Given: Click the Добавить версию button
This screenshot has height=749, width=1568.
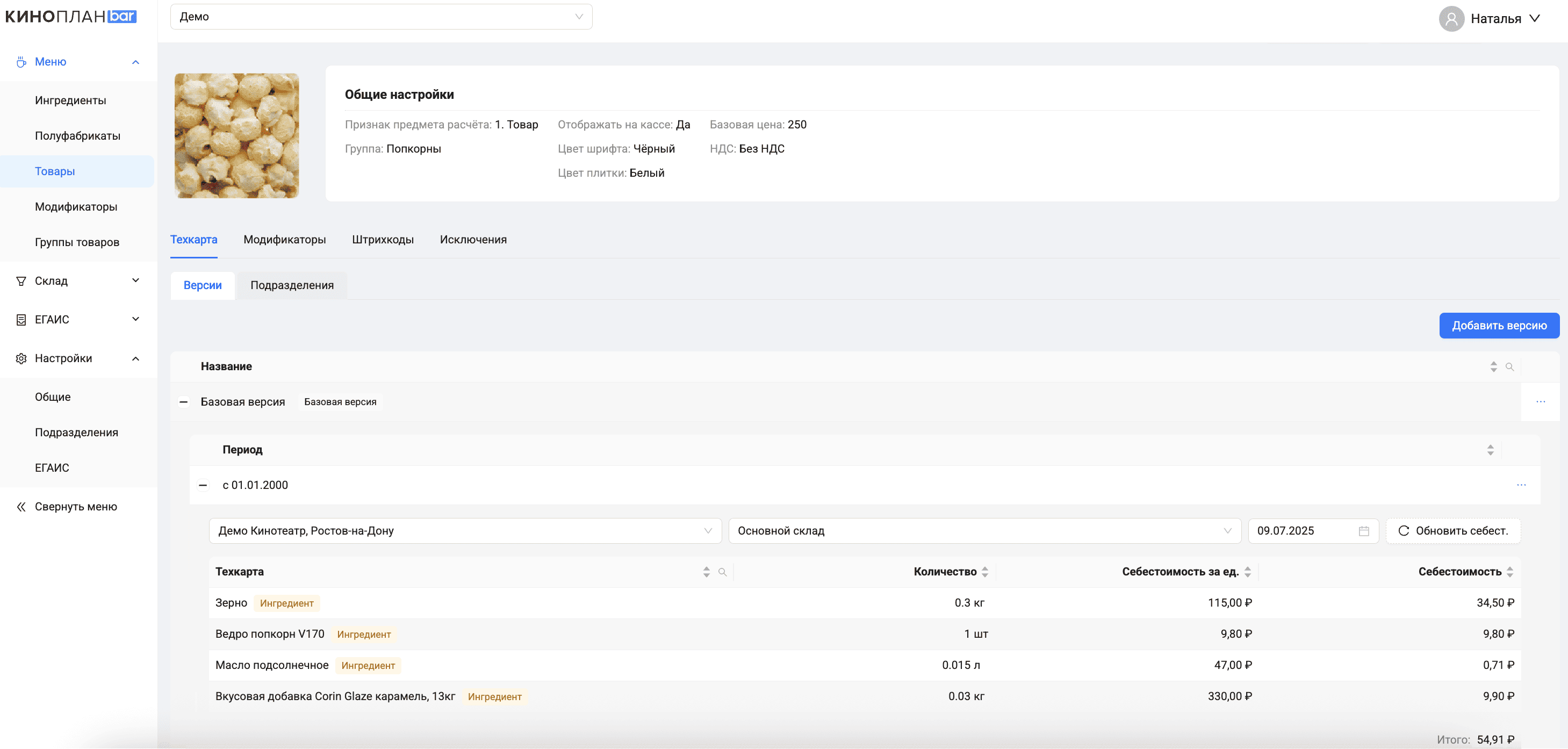Looking at the screenshot, I should [x=1499, y=326].
